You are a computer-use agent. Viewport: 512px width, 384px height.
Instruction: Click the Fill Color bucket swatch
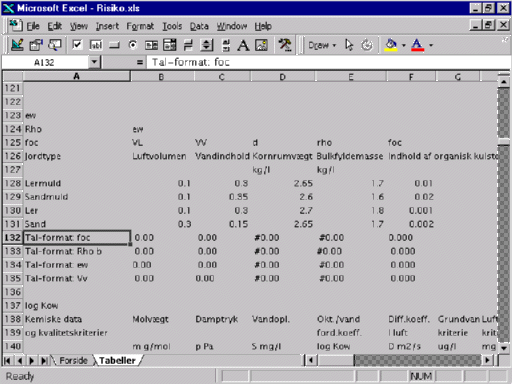coord(391,45)
